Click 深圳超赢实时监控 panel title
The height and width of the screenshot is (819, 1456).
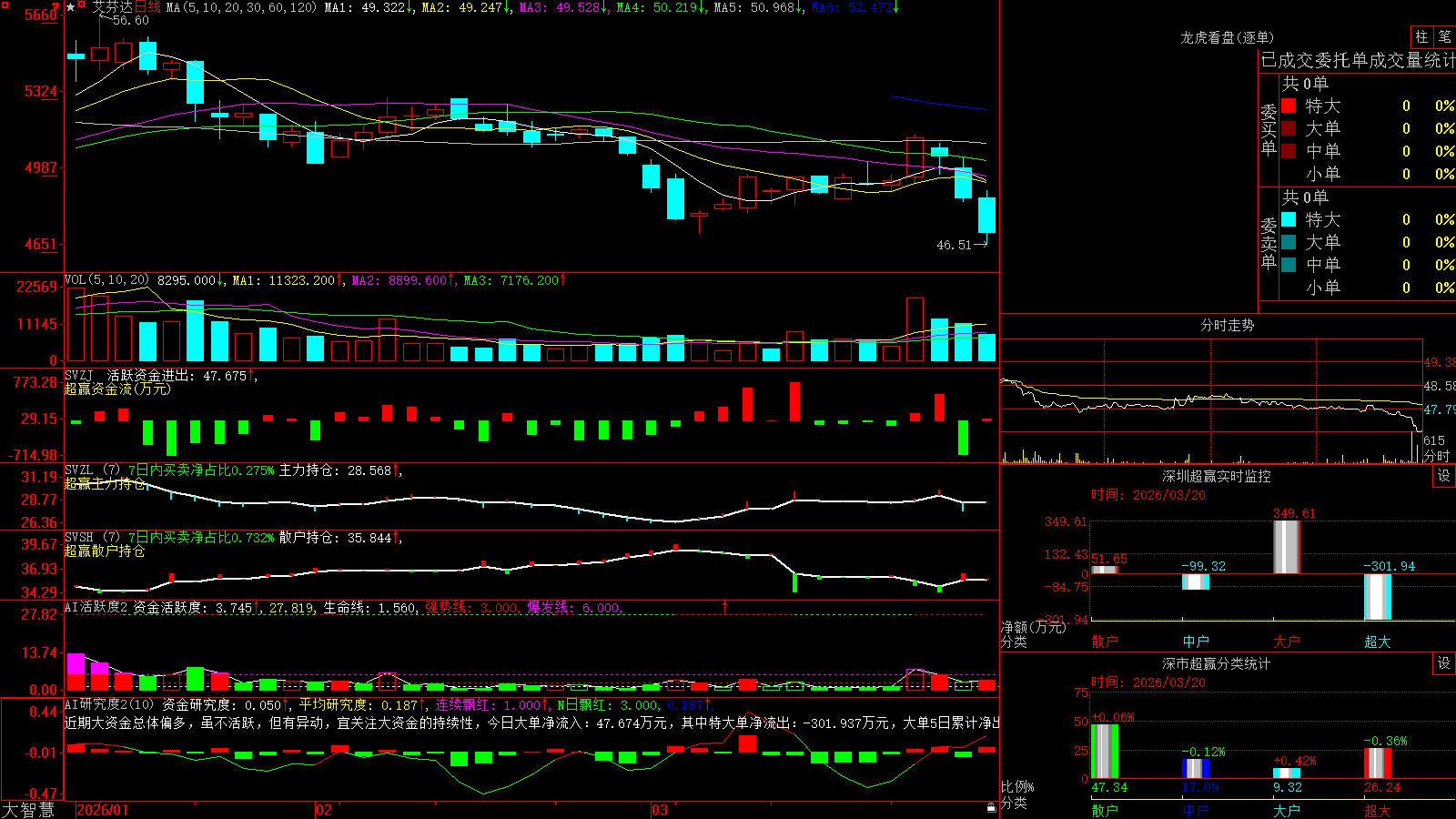tap(1216, 476)
